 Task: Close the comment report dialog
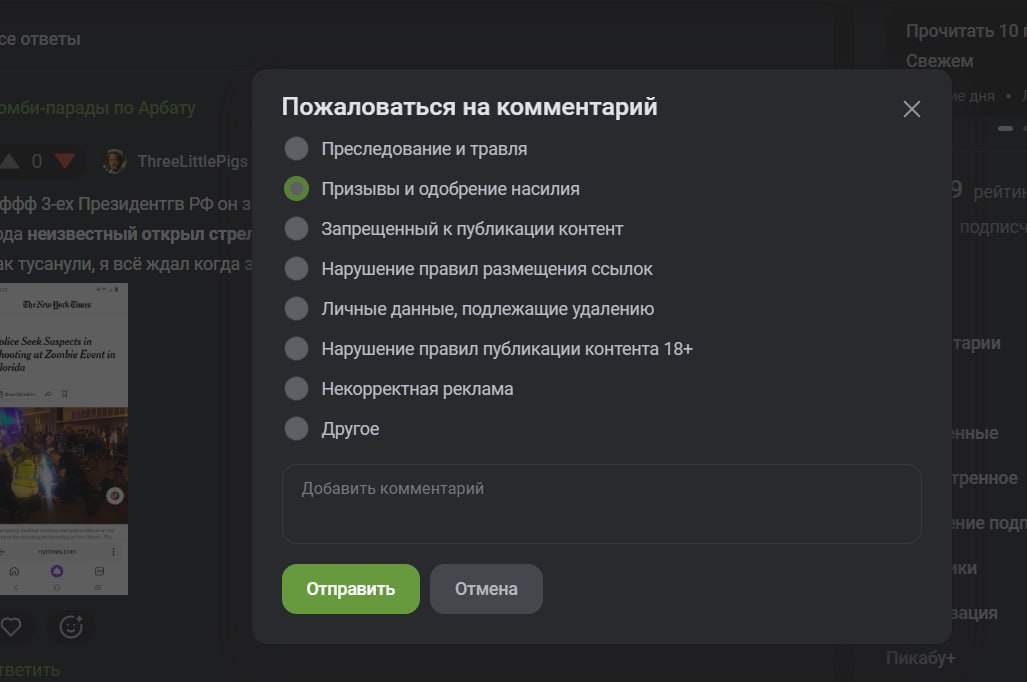[x=911, y=109]
